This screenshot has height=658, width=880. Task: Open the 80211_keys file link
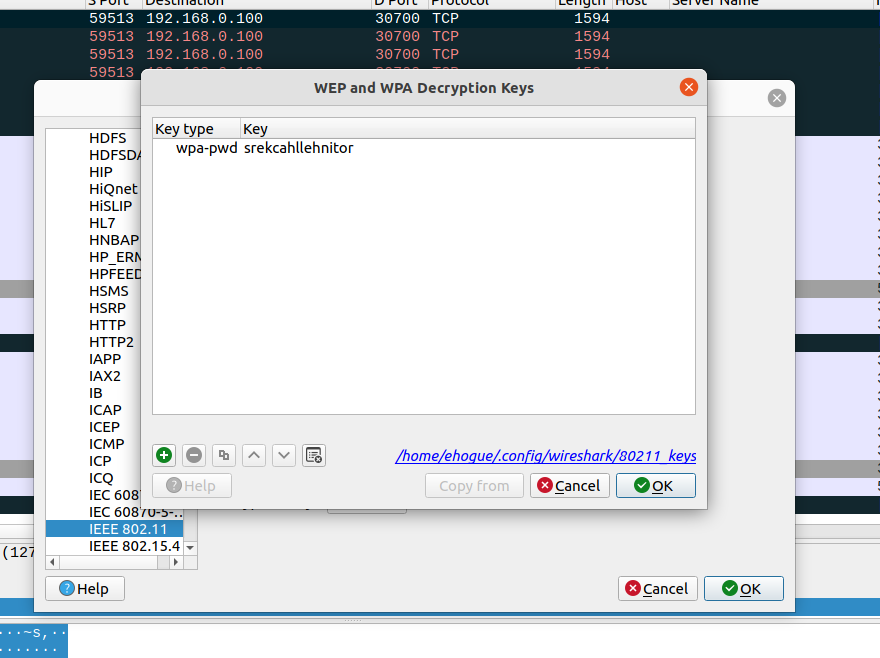click(546, 456)
